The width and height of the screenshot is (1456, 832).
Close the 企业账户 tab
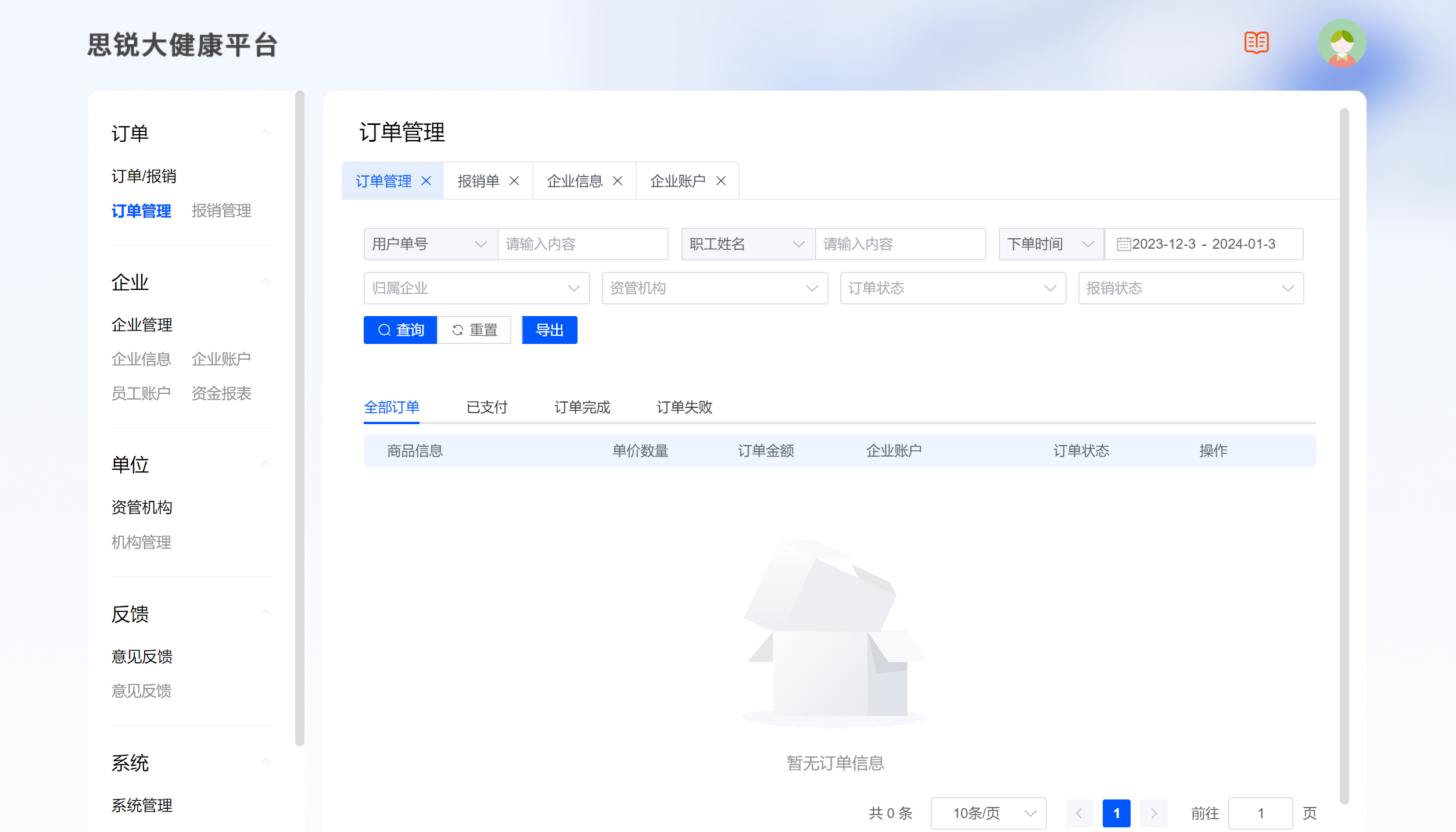(x=721, y=181)
